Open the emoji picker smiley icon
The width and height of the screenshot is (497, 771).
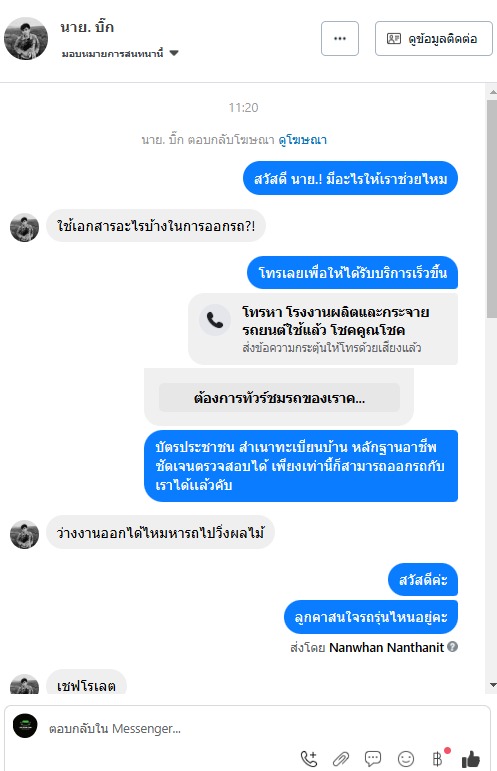[x=406, y=759]
